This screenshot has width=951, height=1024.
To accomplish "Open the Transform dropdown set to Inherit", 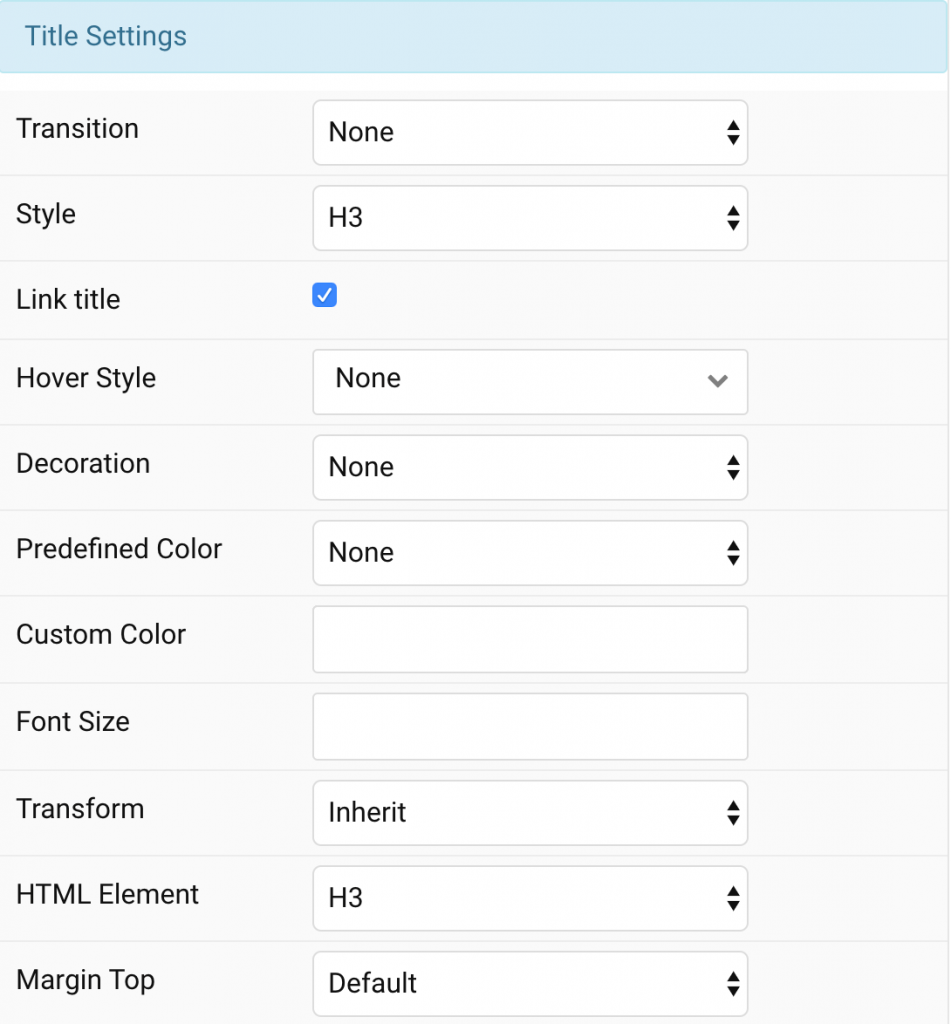I will point(530,813).
